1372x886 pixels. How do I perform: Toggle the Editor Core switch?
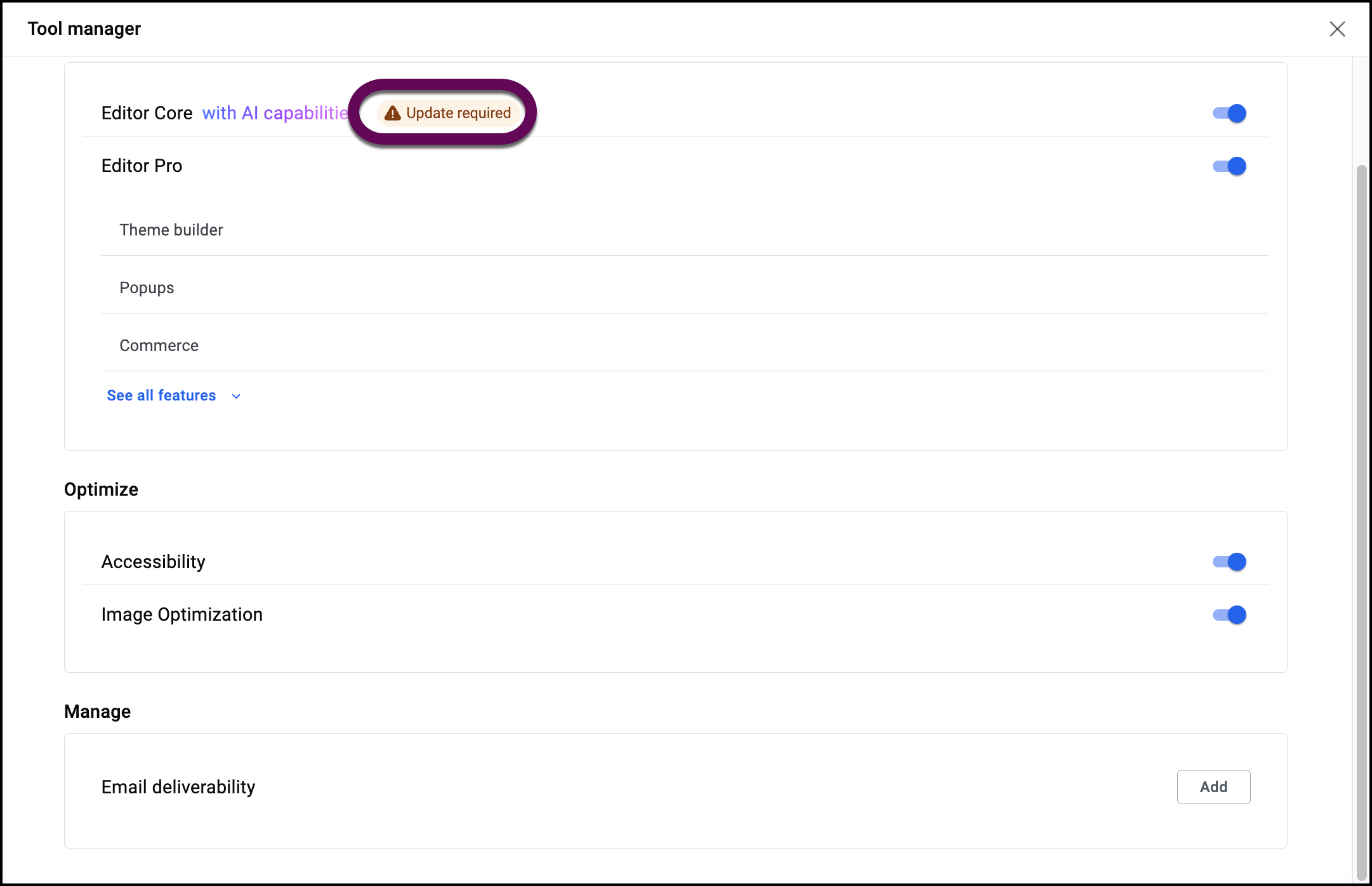tap(1229, 114)
